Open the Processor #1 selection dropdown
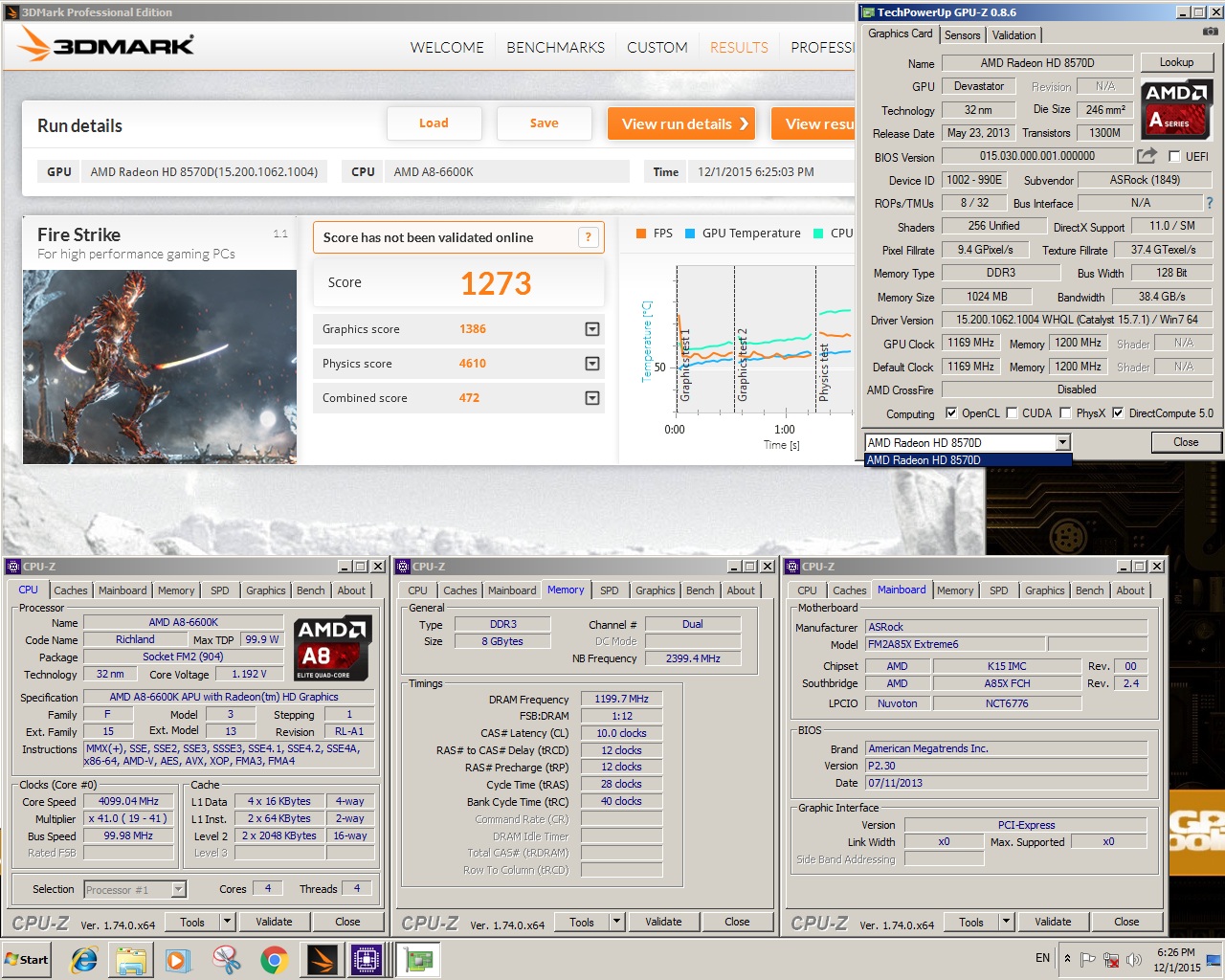1225x980 pixels. [178, 890]
